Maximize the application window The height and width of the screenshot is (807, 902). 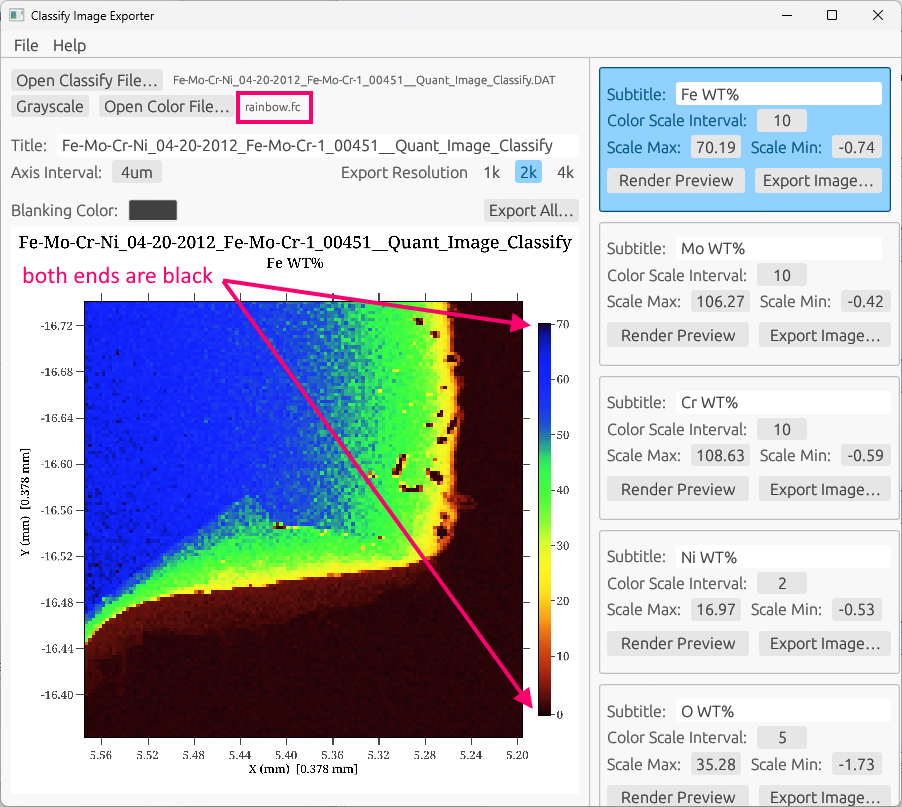coord(832,16)
